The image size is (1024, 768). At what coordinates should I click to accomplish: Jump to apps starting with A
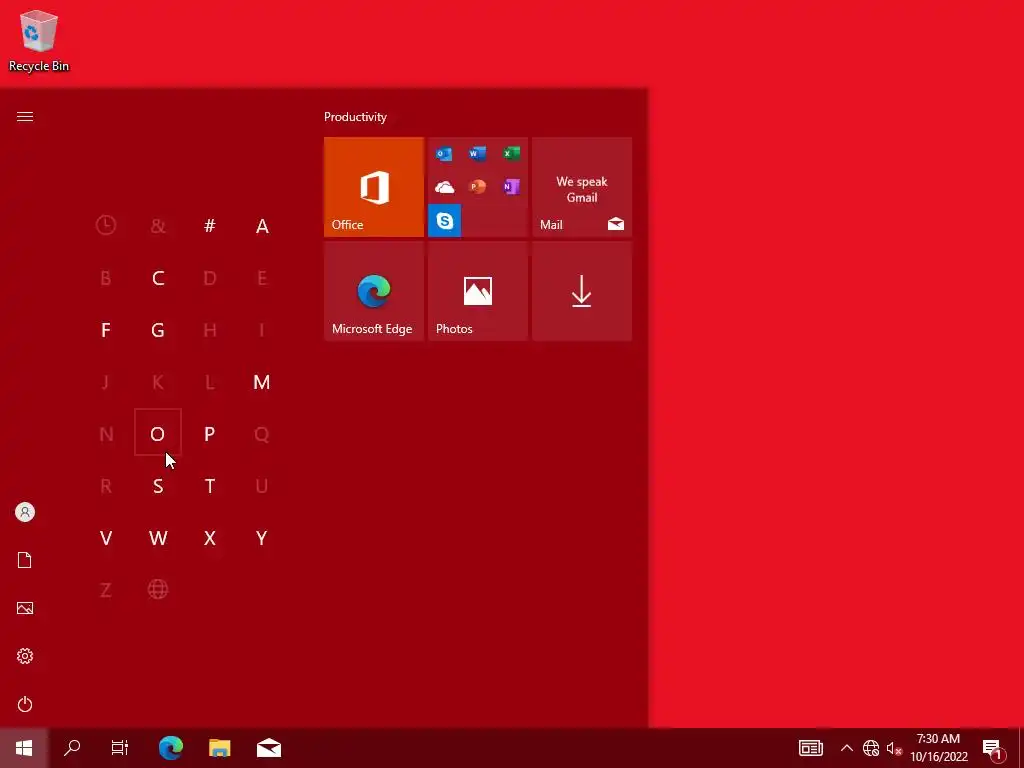pos(262,226)
